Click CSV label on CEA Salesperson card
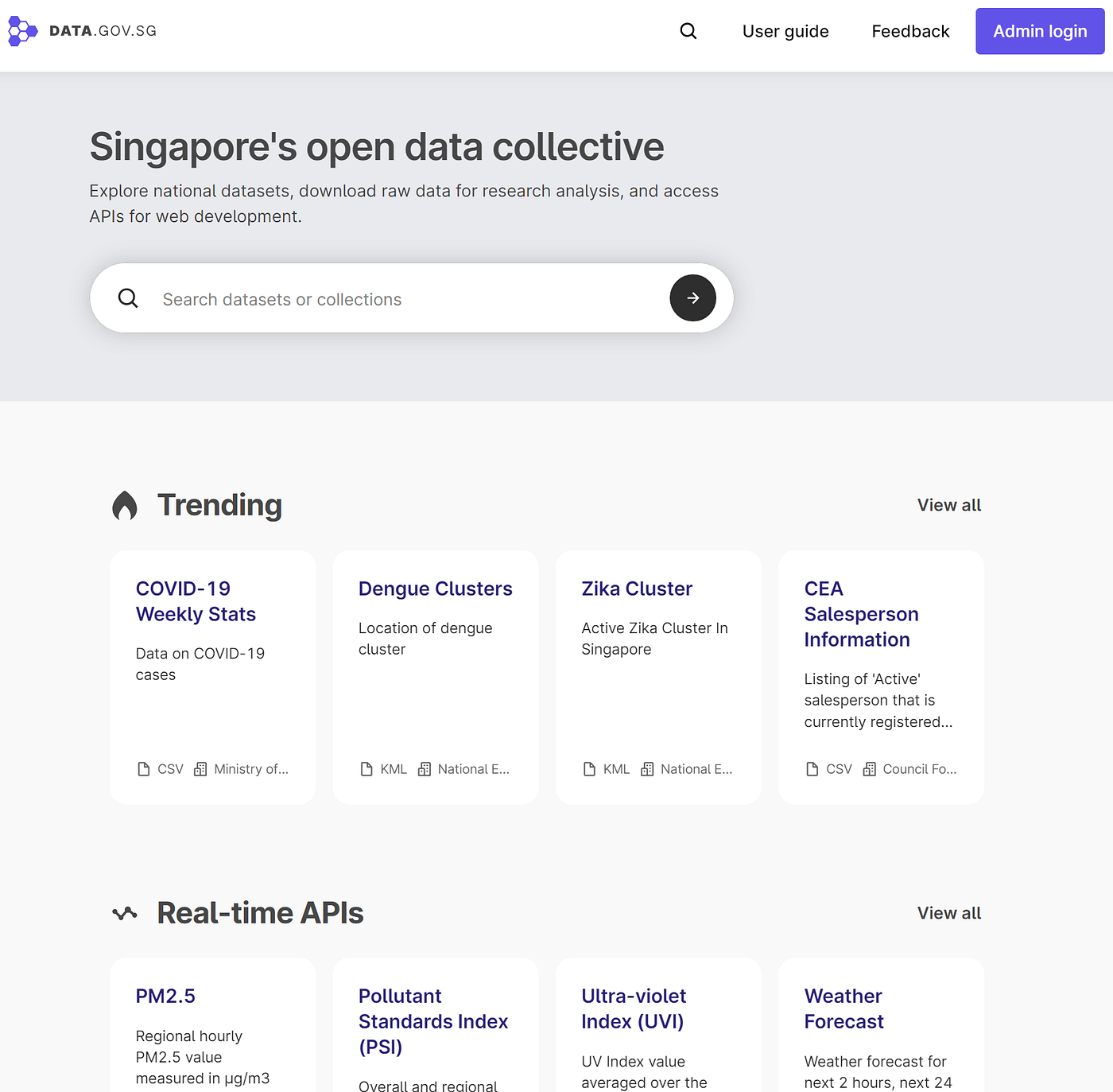The width and height of the screenshot is (1113, 1092). coord(839,769)
